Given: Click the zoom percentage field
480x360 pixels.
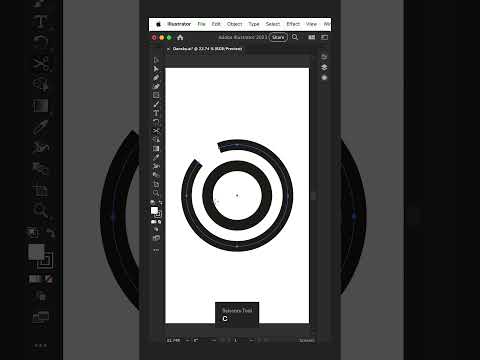Looking at the screenshot, I should pyautogui.click(x=175, y=340).
